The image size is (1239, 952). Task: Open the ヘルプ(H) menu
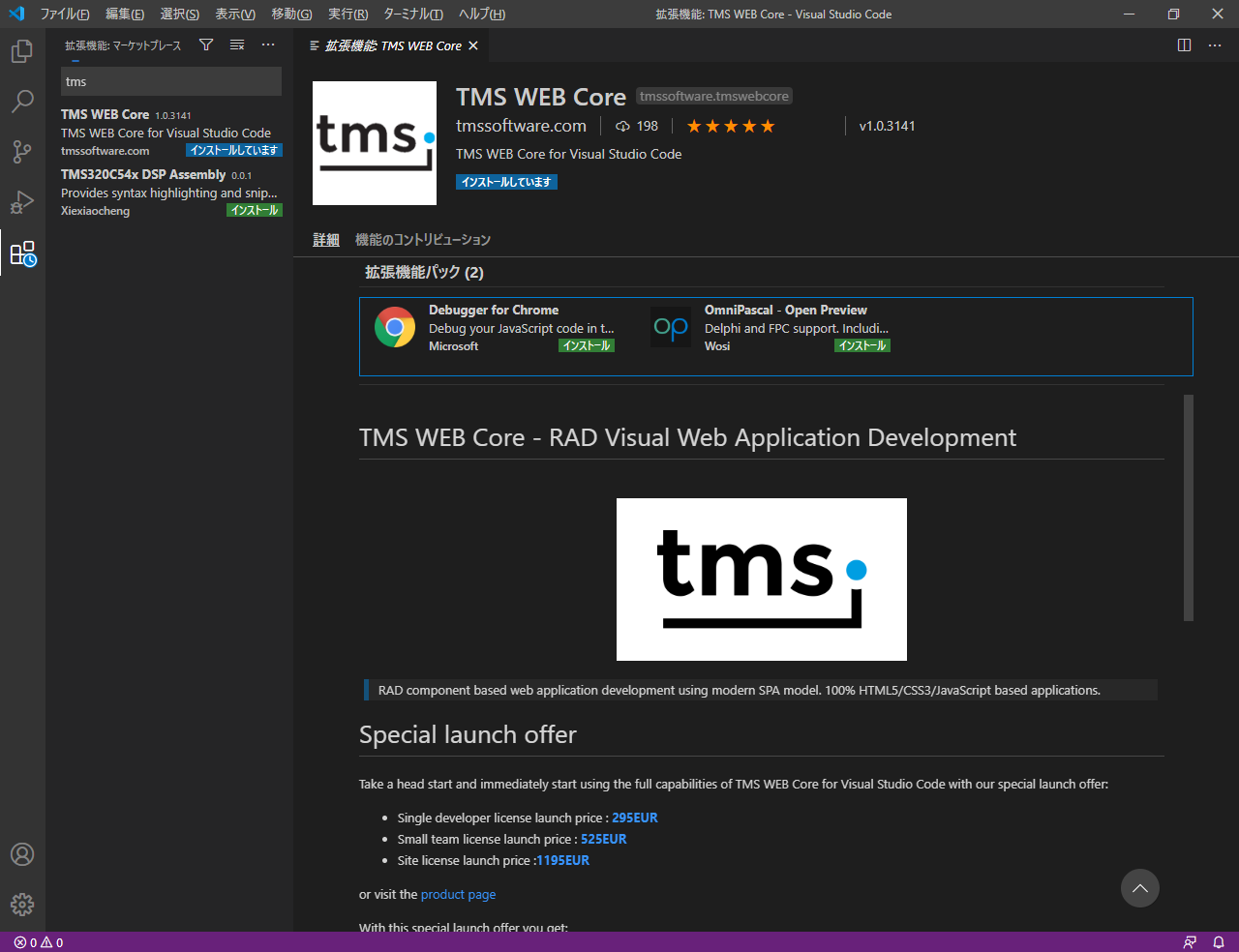click(x=482, y=14)
